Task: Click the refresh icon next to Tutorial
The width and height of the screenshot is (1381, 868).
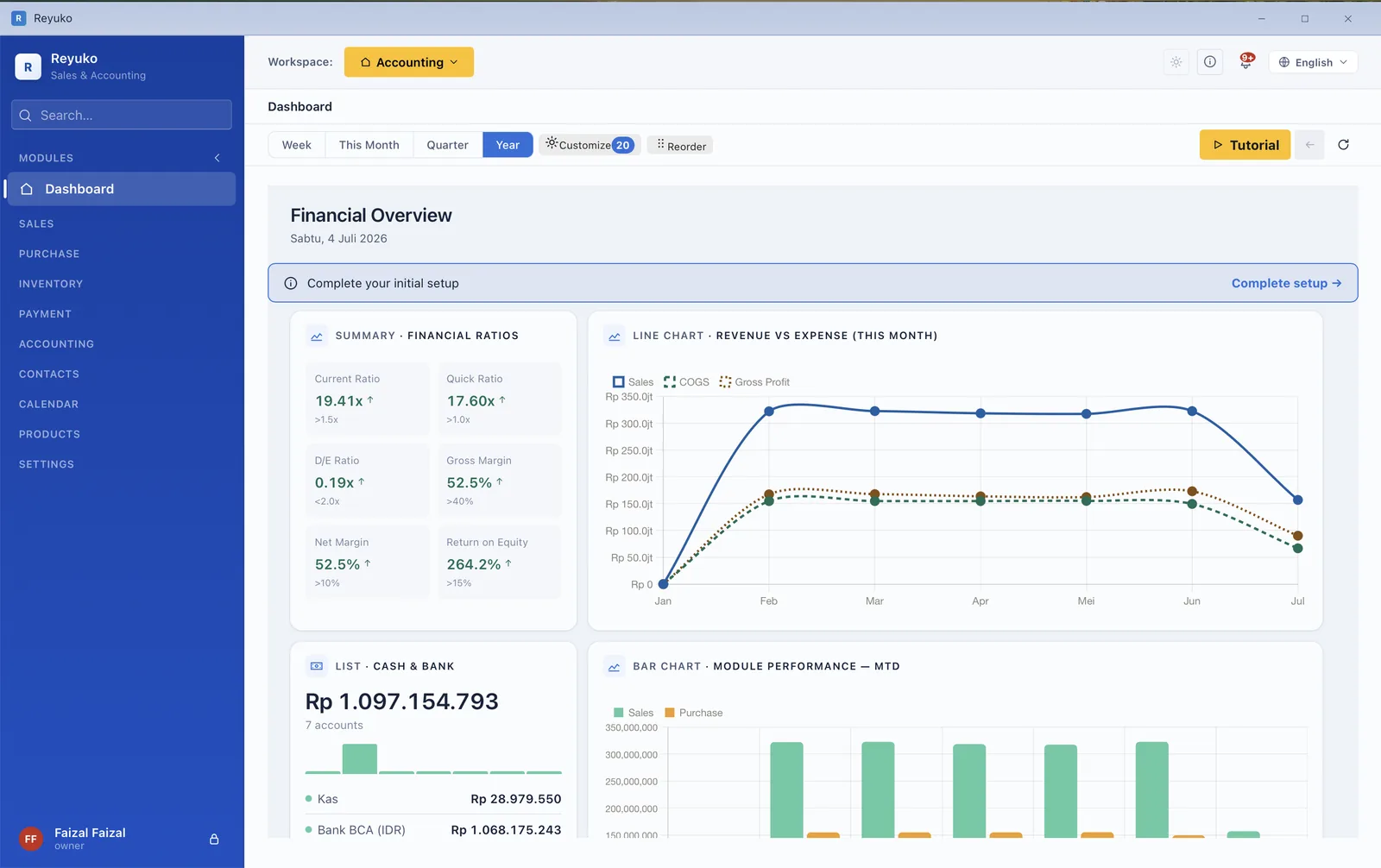Action: coord(1343,145)
